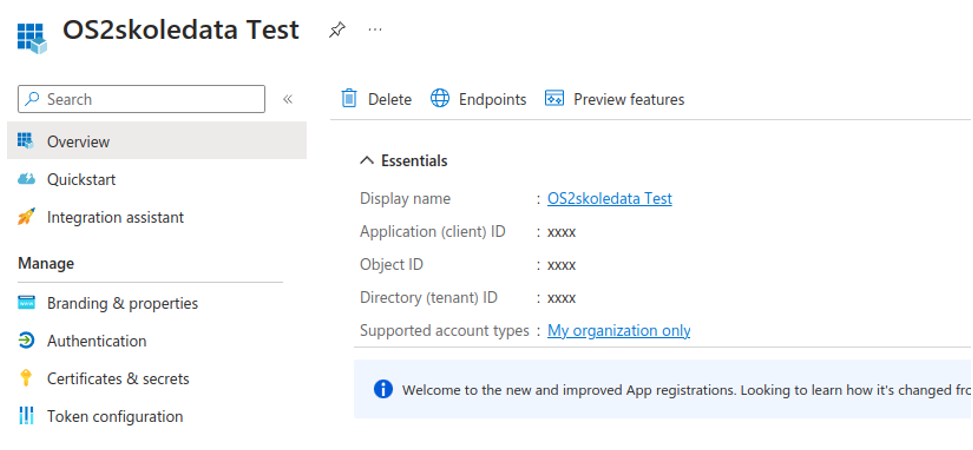Open the My organization only link
This screenshot has width=973, height=450.
coord(619,331)
